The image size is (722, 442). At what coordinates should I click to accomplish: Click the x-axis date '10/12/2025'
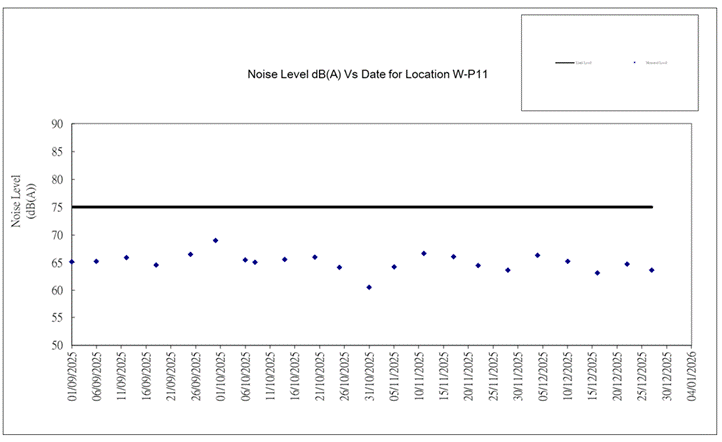568,376
